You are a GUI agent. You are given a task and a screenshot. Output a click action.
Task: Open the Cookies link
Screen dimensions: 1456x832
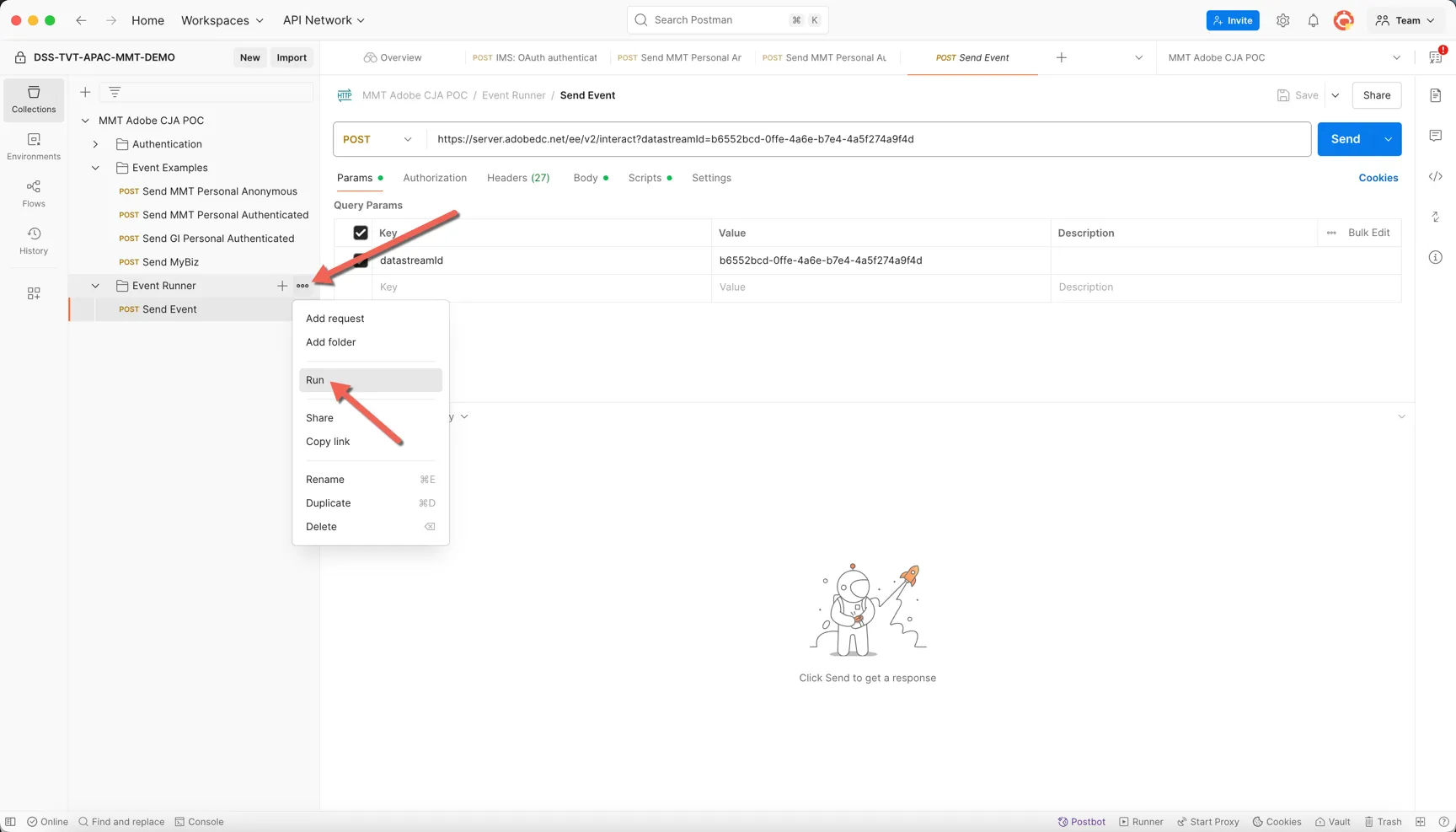point(1378,178)
